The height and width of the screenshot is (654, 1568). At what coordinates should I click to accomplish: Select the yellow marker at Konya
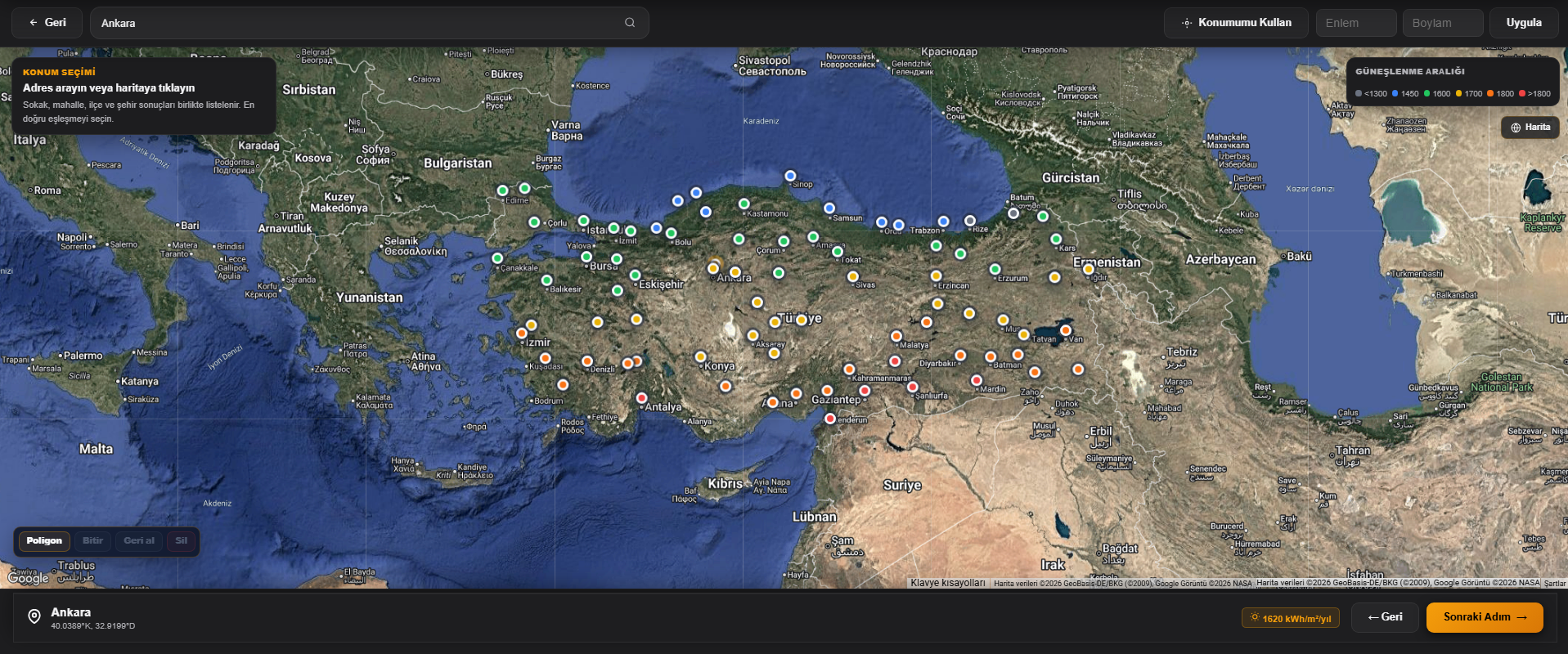tap(700, 356)
